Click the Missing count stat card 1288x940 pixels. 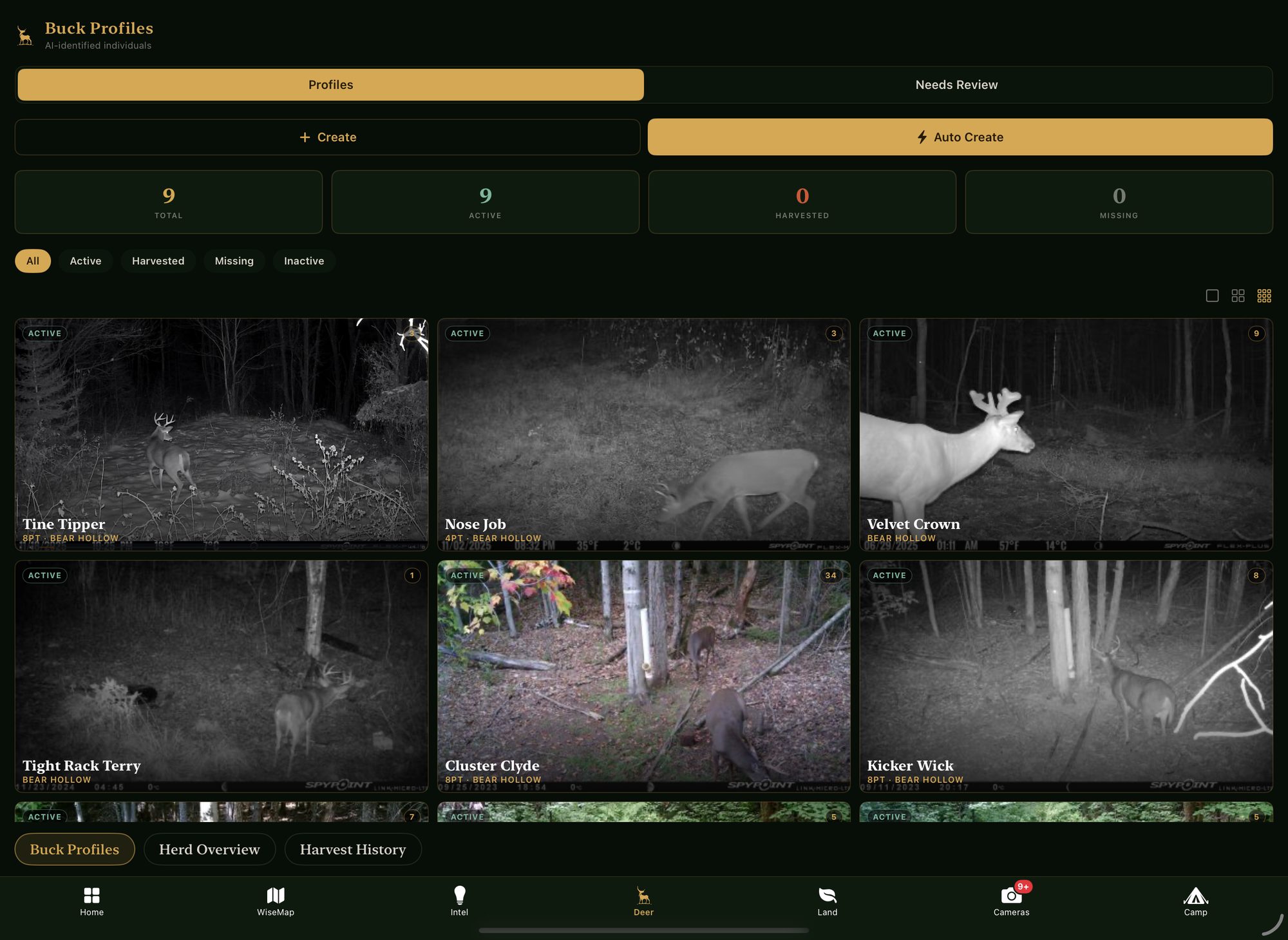(x=1119, y=202)
